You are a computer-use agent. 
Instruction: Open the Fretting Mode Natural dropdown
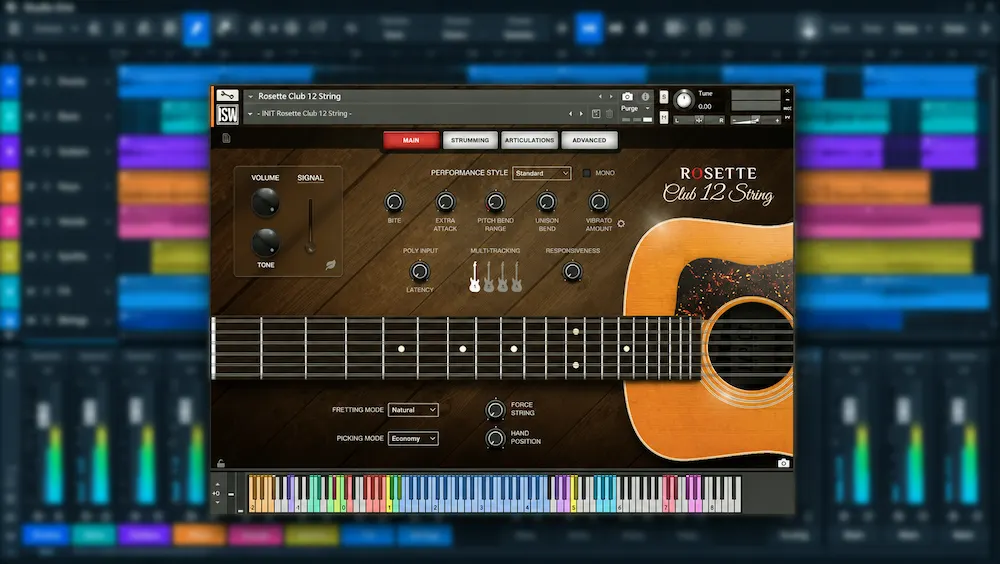413,410
